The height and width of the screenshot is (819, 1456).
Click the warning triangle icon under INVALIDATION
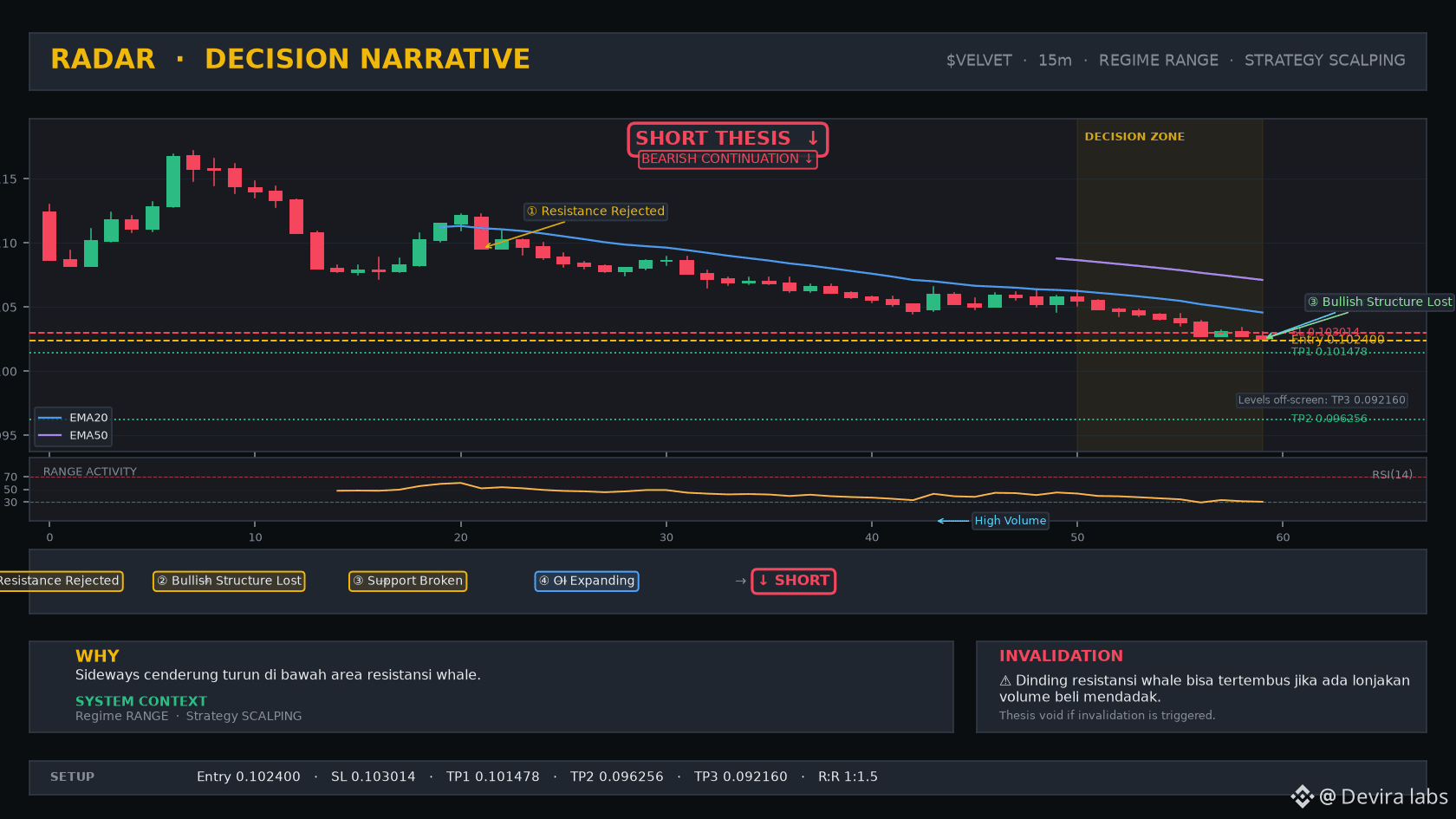click(1005, 681)
